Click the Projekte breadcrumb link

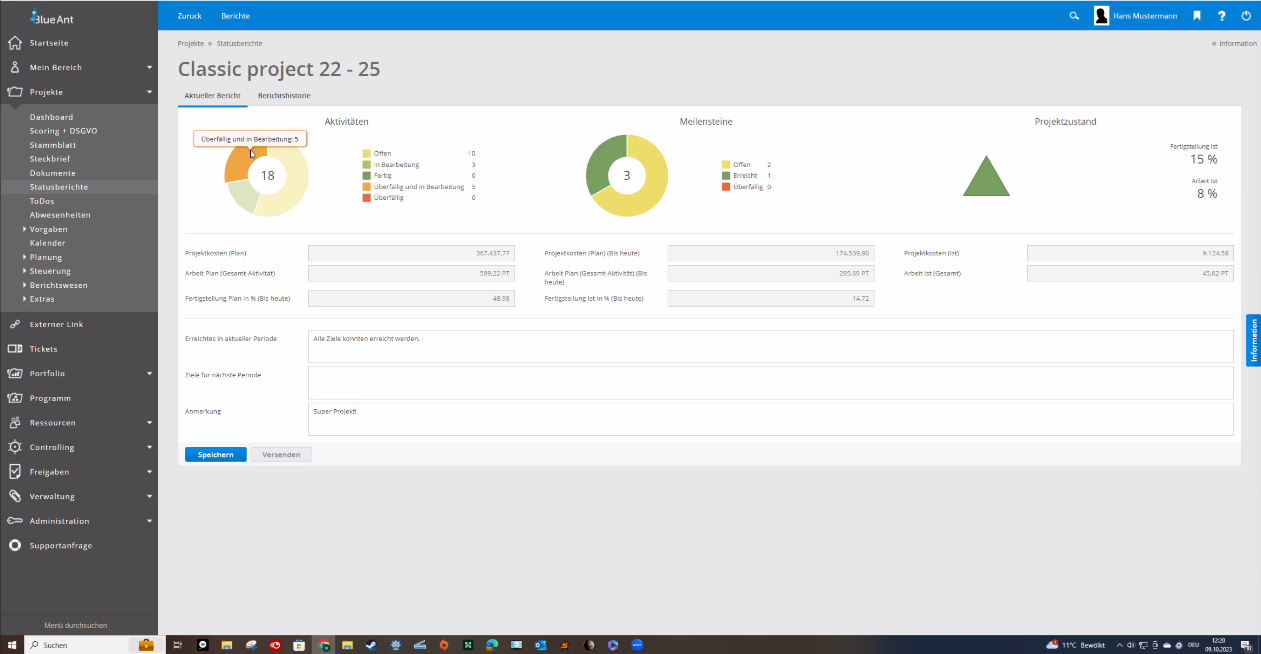tap(190, 44)
